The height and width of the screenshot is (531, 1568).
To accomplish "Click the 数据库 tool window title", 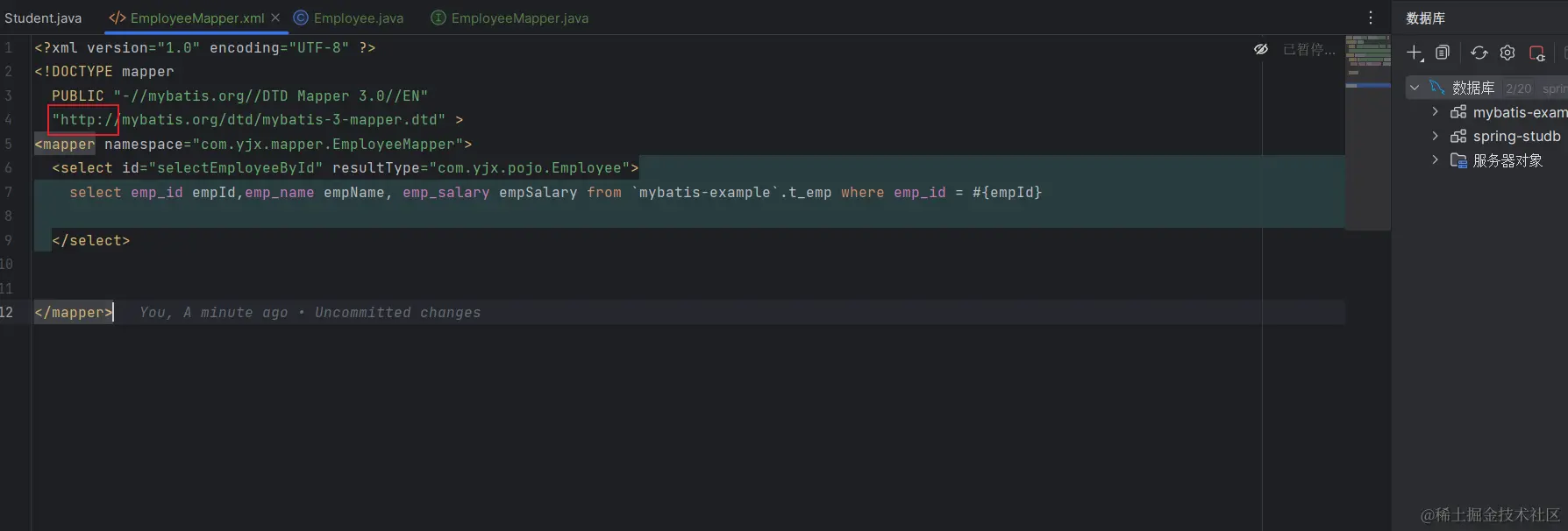I will pyautogui.click(x=1425, y=18).
